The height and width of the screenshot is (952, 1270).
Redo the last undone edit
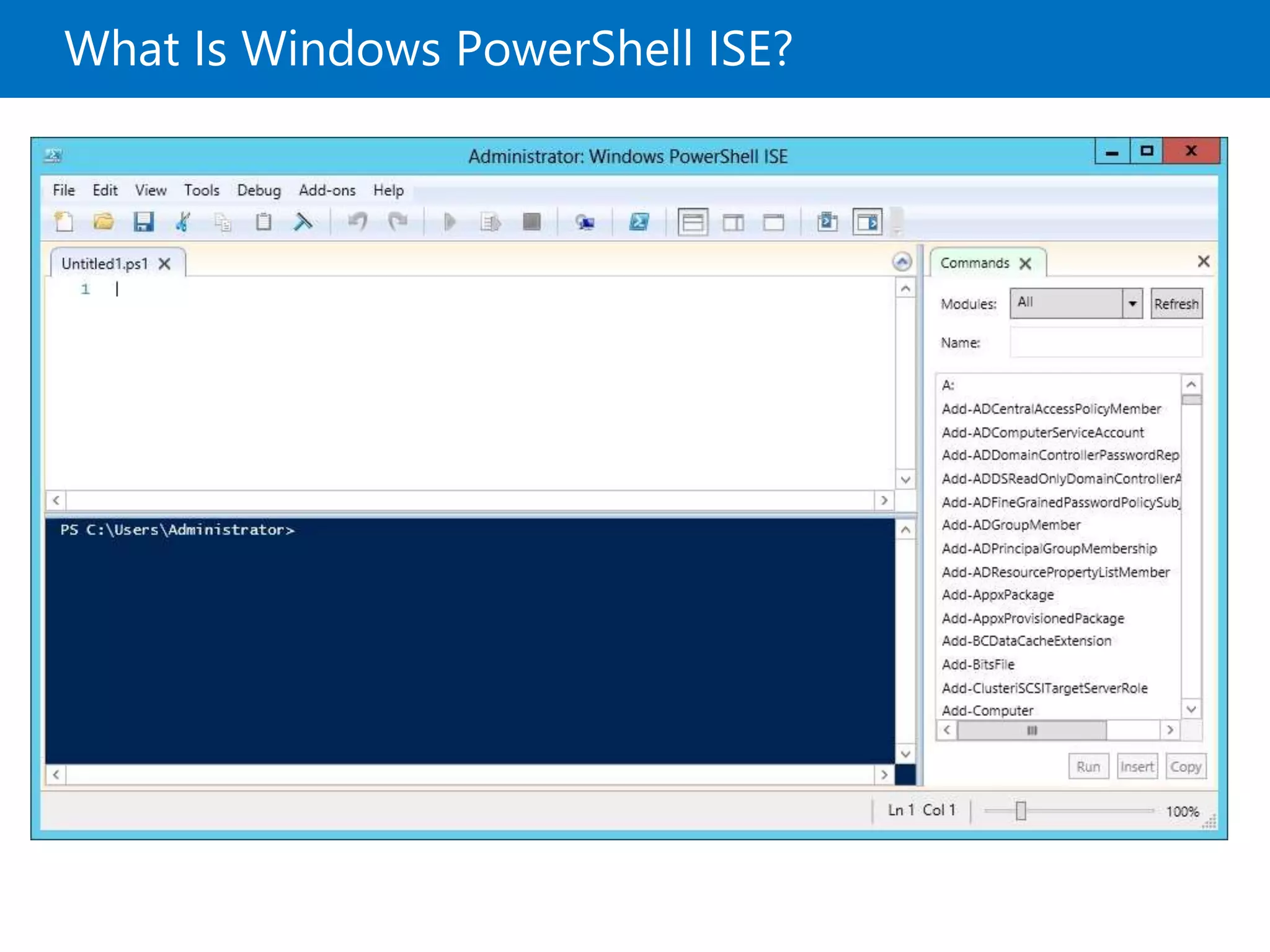coord(397,221)
